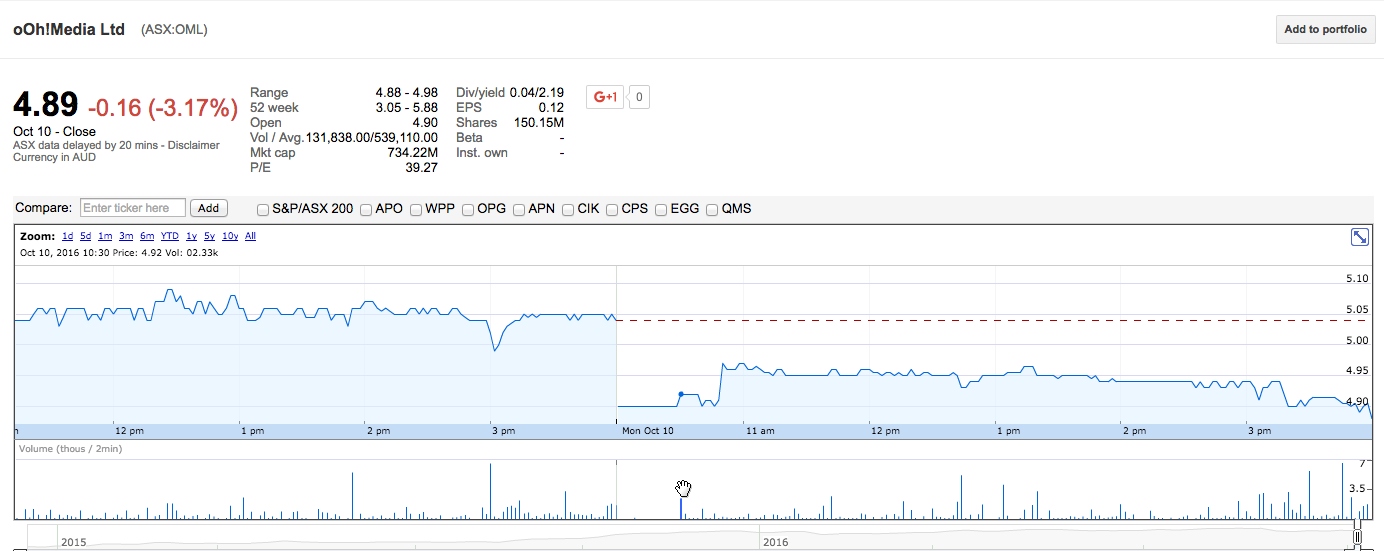
Task: Tick the S&P/ASX 200 comparison checkbox
Action: 263,210
